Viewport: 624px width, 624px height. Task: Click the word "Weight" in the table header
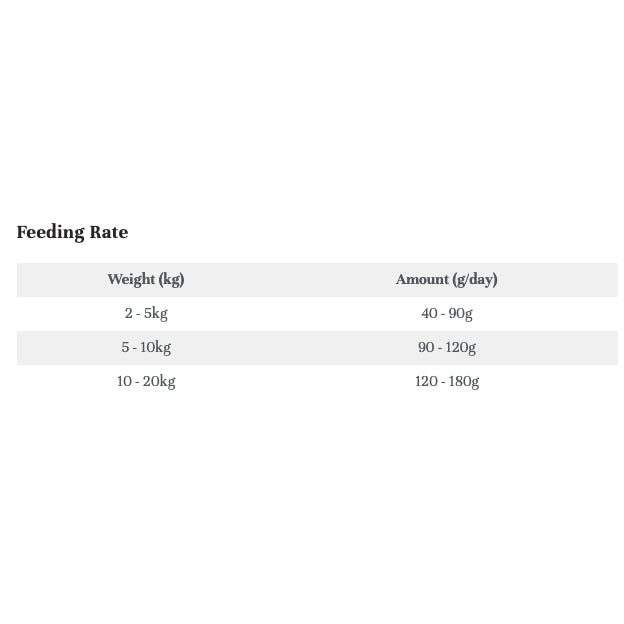tap(131, 280)
